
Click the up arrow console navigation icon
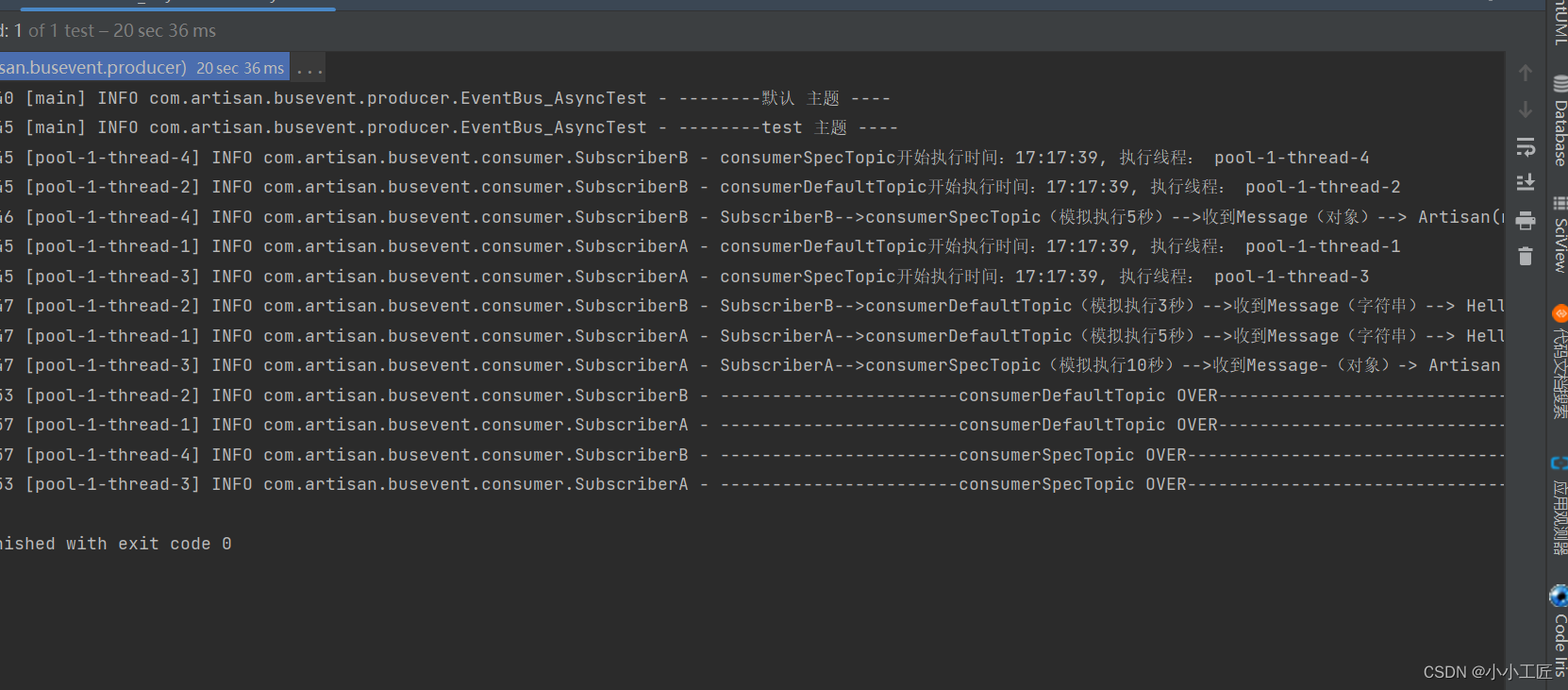click(1526, 73)
